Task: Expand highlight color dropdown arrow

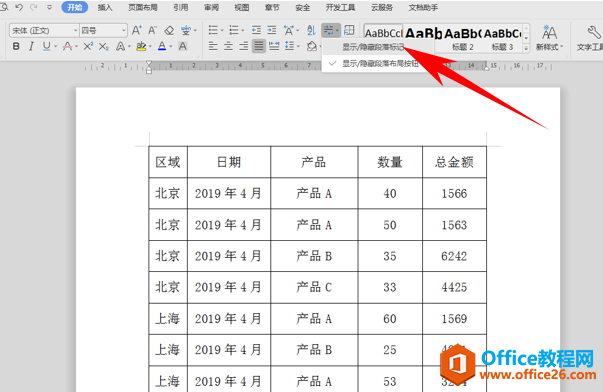Action: pos(150,47)
